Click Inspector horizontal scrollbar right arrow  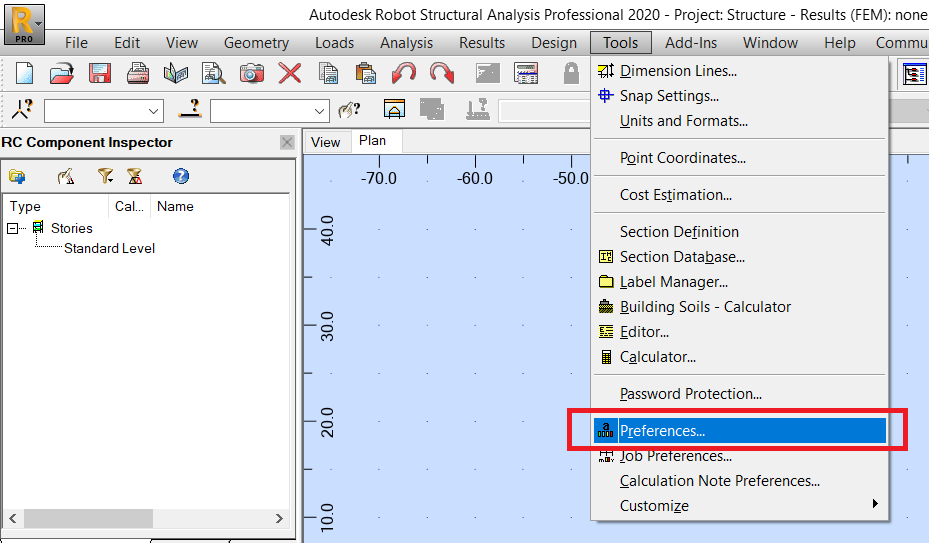pos(279,518)
